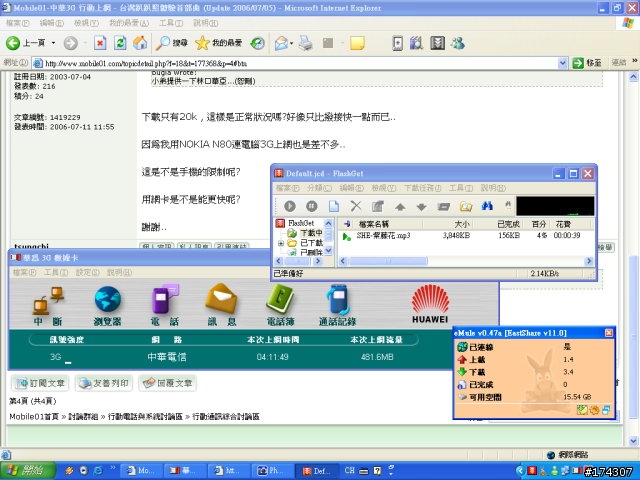Open the IE mail button dropdown arrow
Screen dimensions: 640x480
[x=291, y=43]
